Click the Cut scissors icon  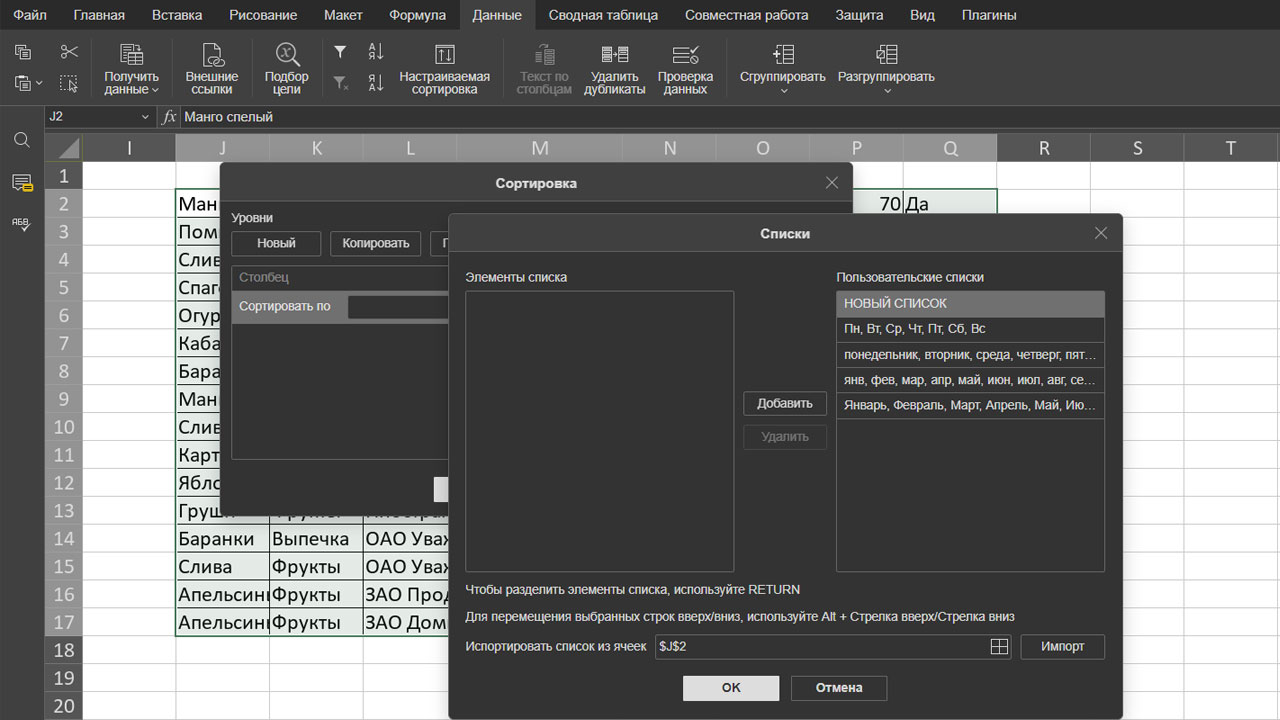tap(68, 52)
